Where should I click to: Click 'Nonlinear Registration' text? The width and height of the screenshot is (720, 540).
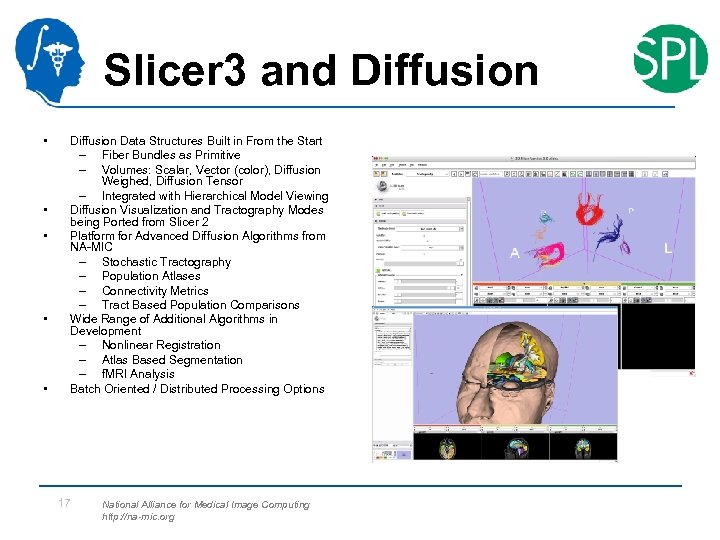pyautogui.click(x=161, y=345)
